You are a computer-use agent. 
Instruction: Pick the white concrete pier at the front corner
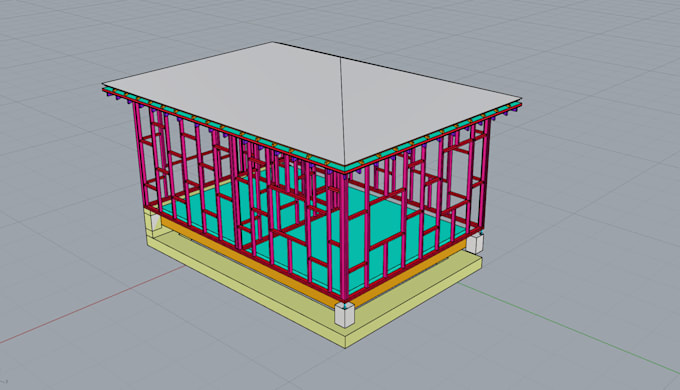345,315
